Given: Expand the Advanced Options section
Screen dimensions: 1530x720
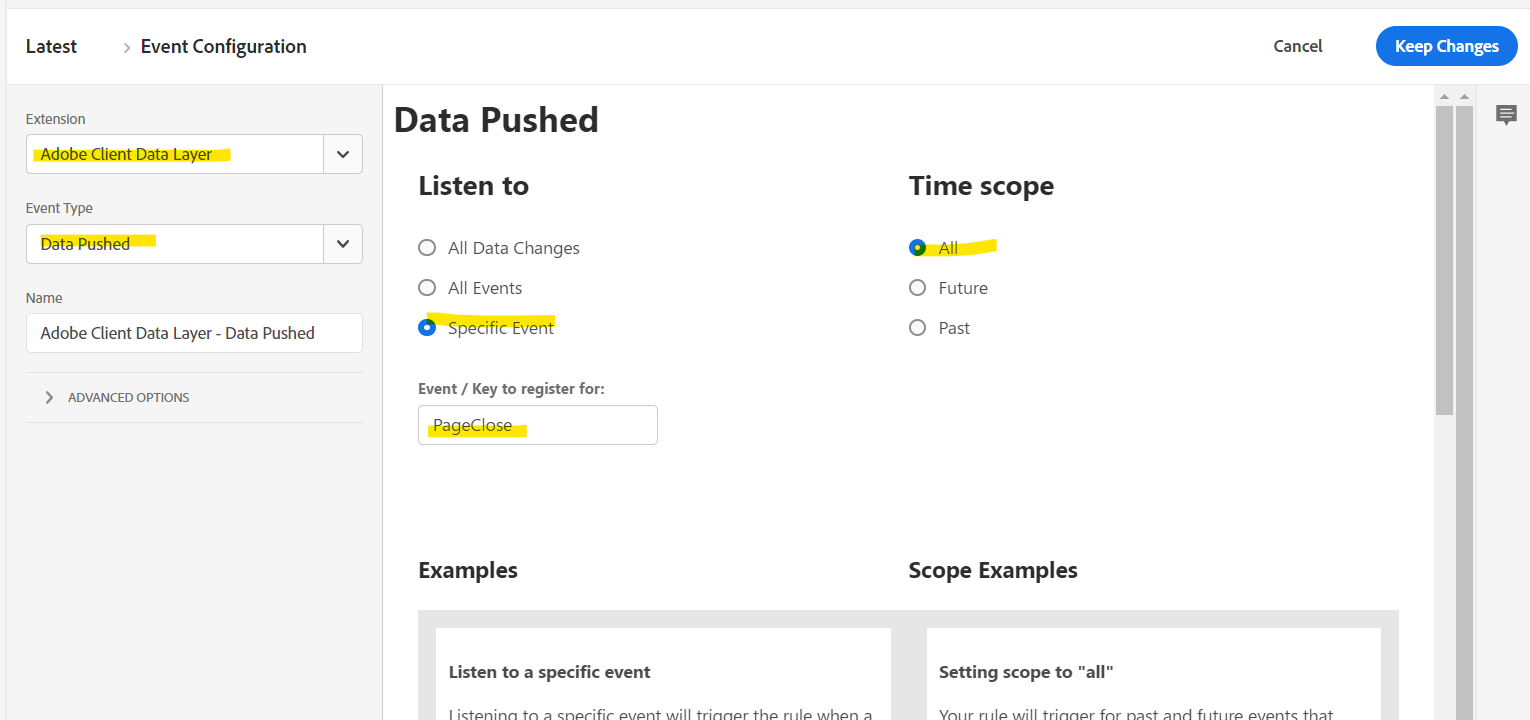Looking at the screenshot, I should tap(50, 397).
